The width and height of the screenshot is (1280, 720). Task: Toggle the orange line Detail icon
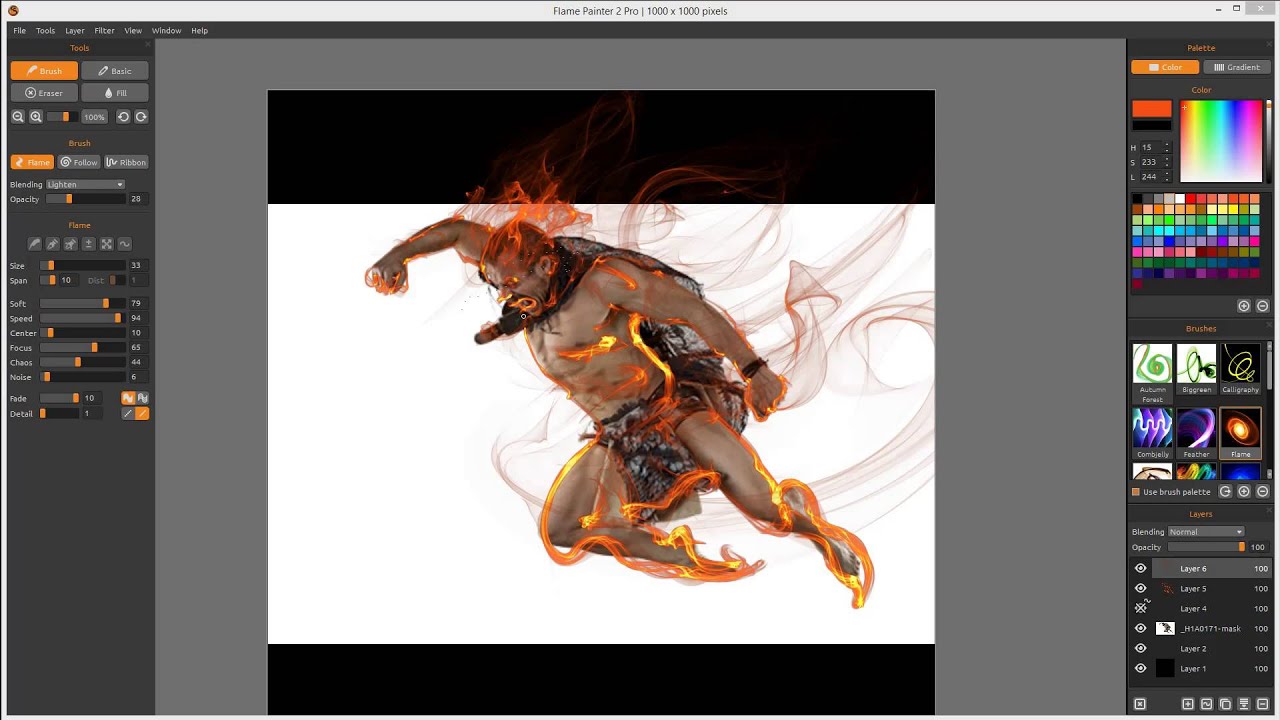142,413
